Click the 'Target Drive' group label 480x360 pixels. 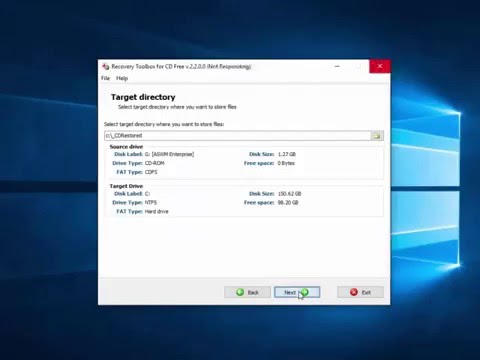126,186
